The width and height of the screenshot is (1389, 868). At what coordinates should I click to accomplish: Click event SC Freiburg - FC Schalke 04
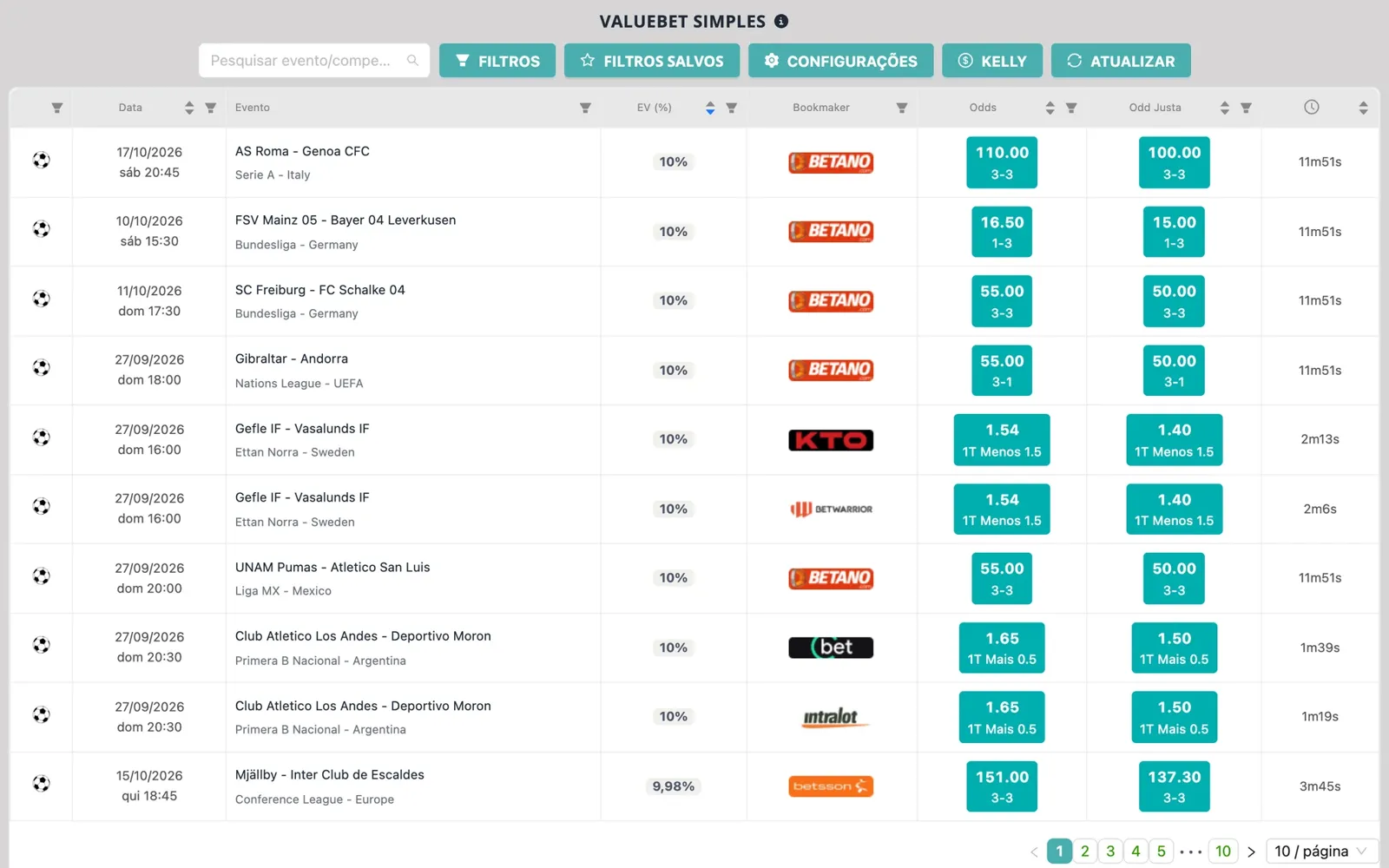320,290
